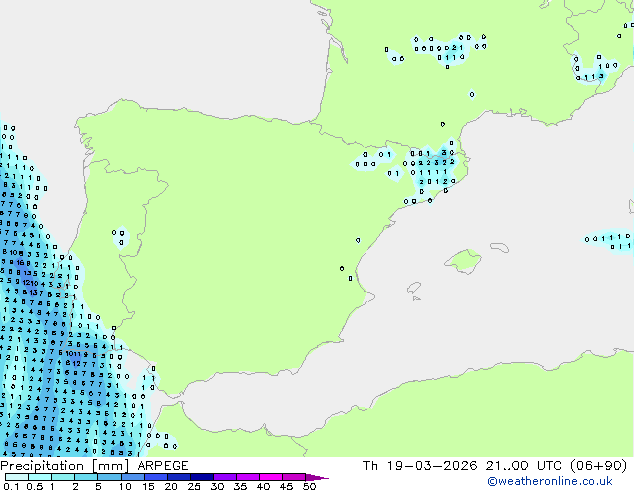Image resolution: width=634 pixels, height=490 pixels.
Task: Click the 0.1–0.5 mm legend swatch
Action: [x=17, y=477]
